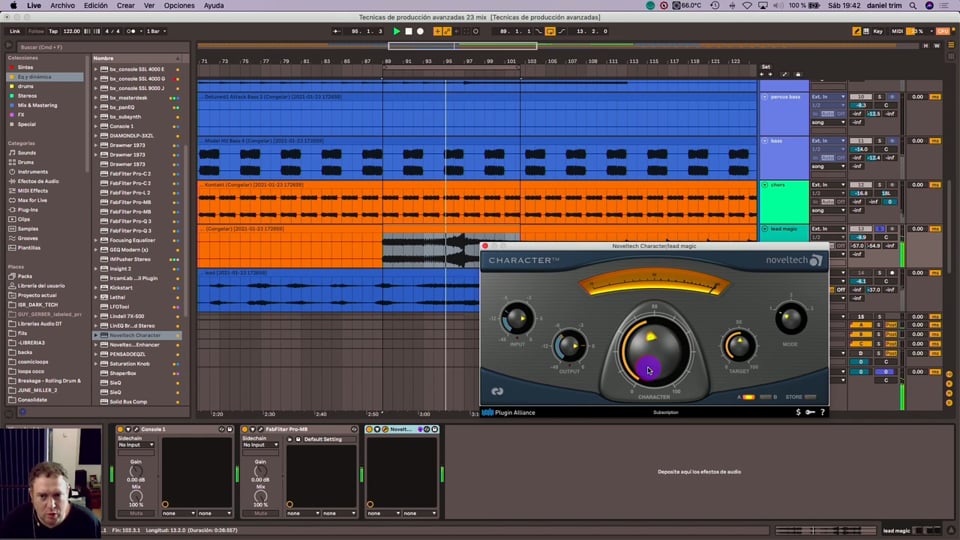Open the question mark help in Plugin Alliance bar
960x540 pixels.
(x=822, y=413)
